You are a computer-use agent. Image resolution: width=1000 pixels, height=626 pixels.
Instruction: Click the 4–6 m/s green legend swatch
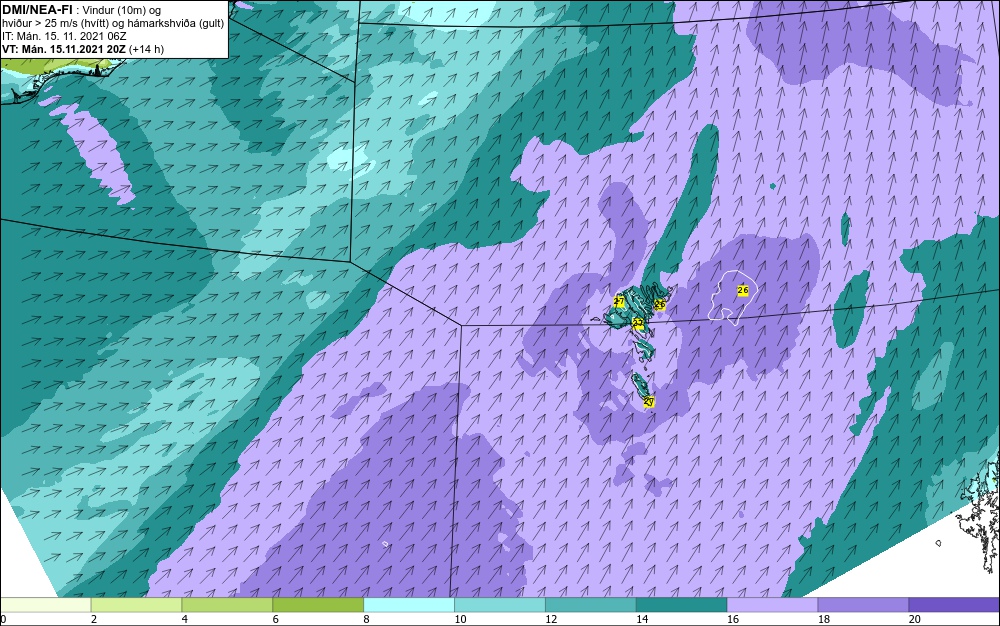click(227, 605)
